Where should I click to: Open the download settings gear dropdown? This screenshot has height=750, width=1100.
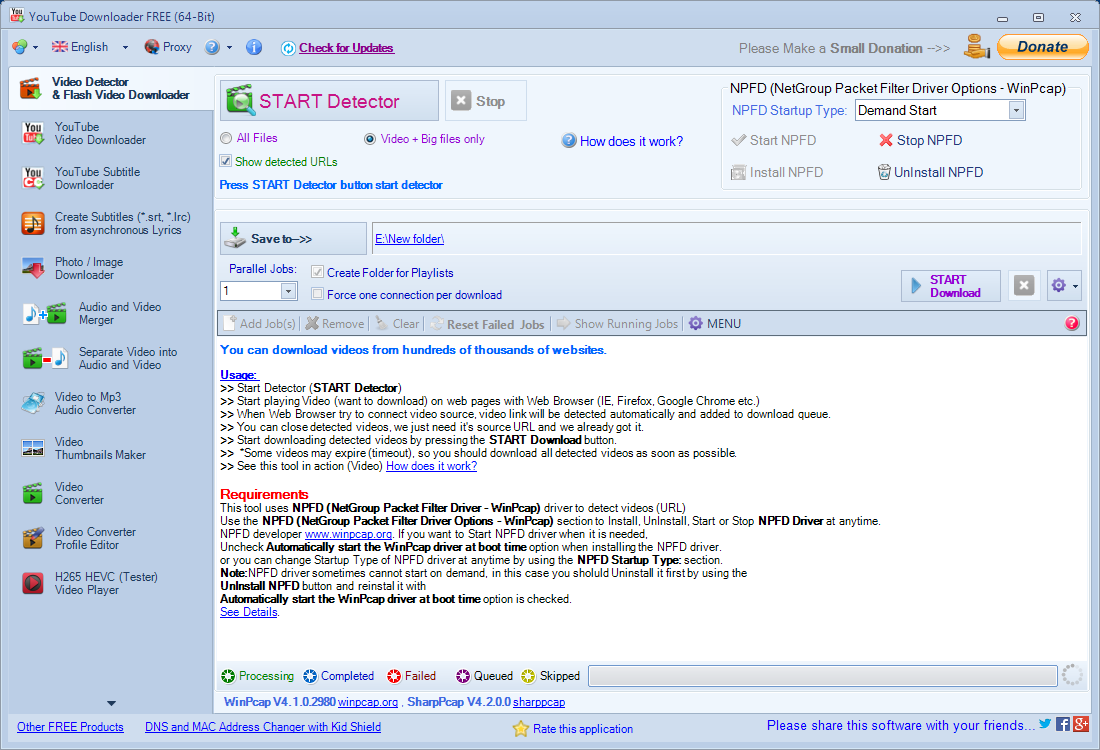click(x=1064, y=286)
